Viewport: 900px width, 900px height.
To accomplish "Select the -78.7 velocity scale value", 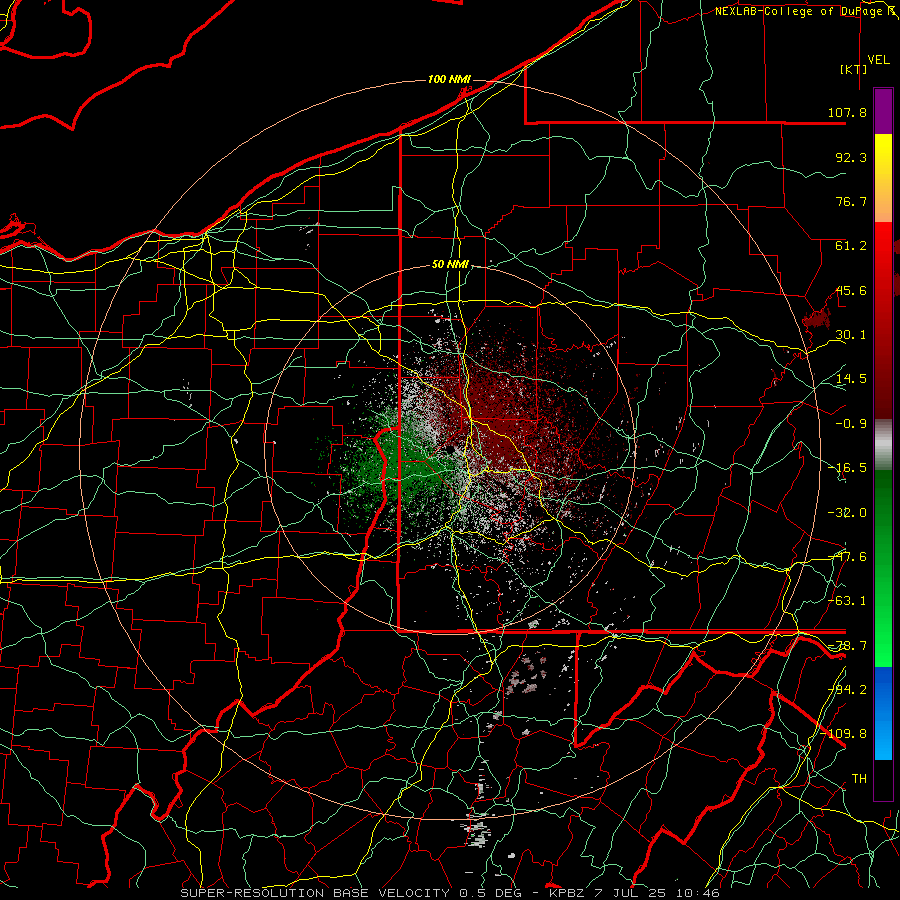I will click(847, 646).
